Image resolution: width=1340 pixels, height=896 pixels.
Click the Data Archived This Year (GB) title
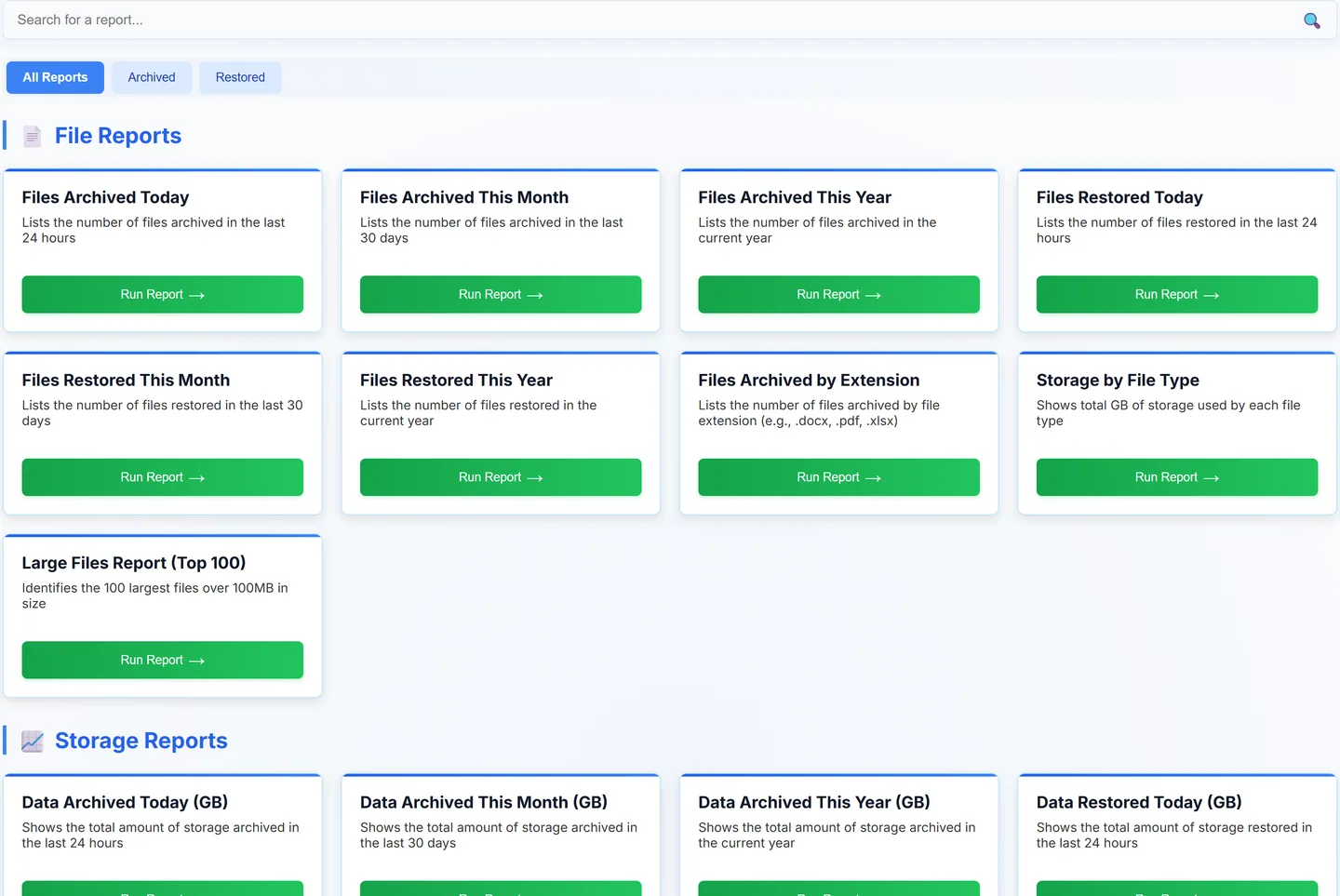(814, 802)
